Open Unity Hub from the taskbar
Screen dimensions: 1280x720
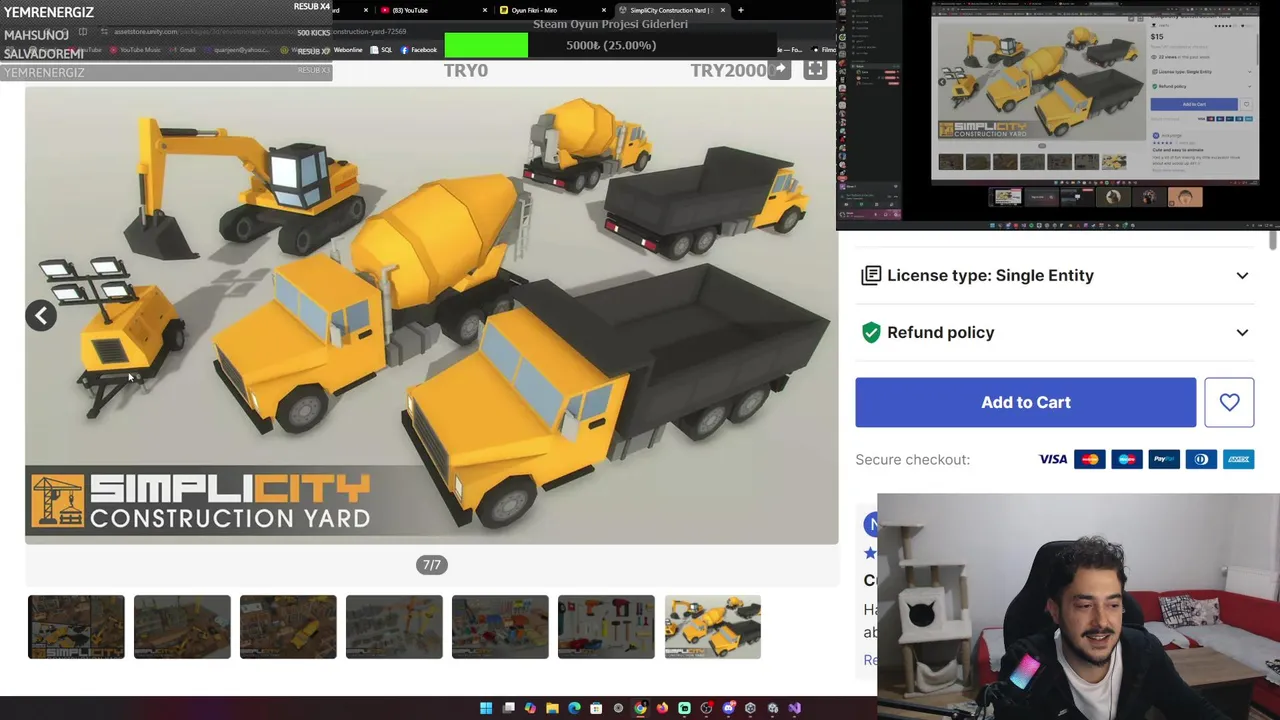click(750, 708)
